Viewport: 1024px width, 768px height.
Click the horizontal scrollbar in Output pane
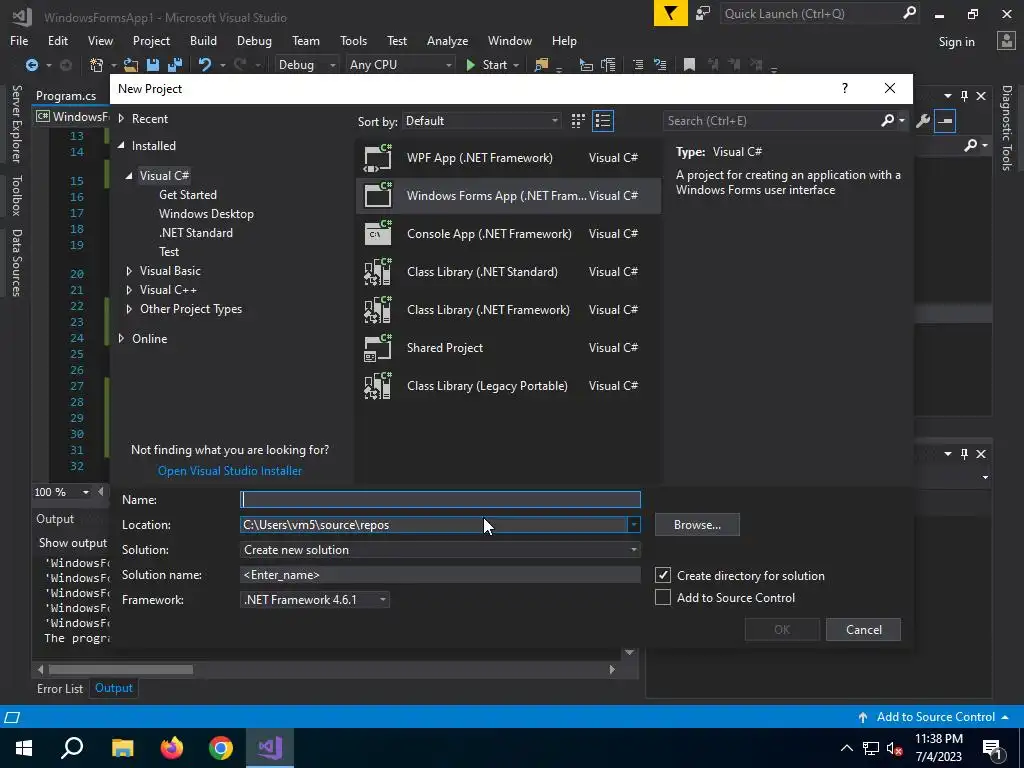click(121, 669)
